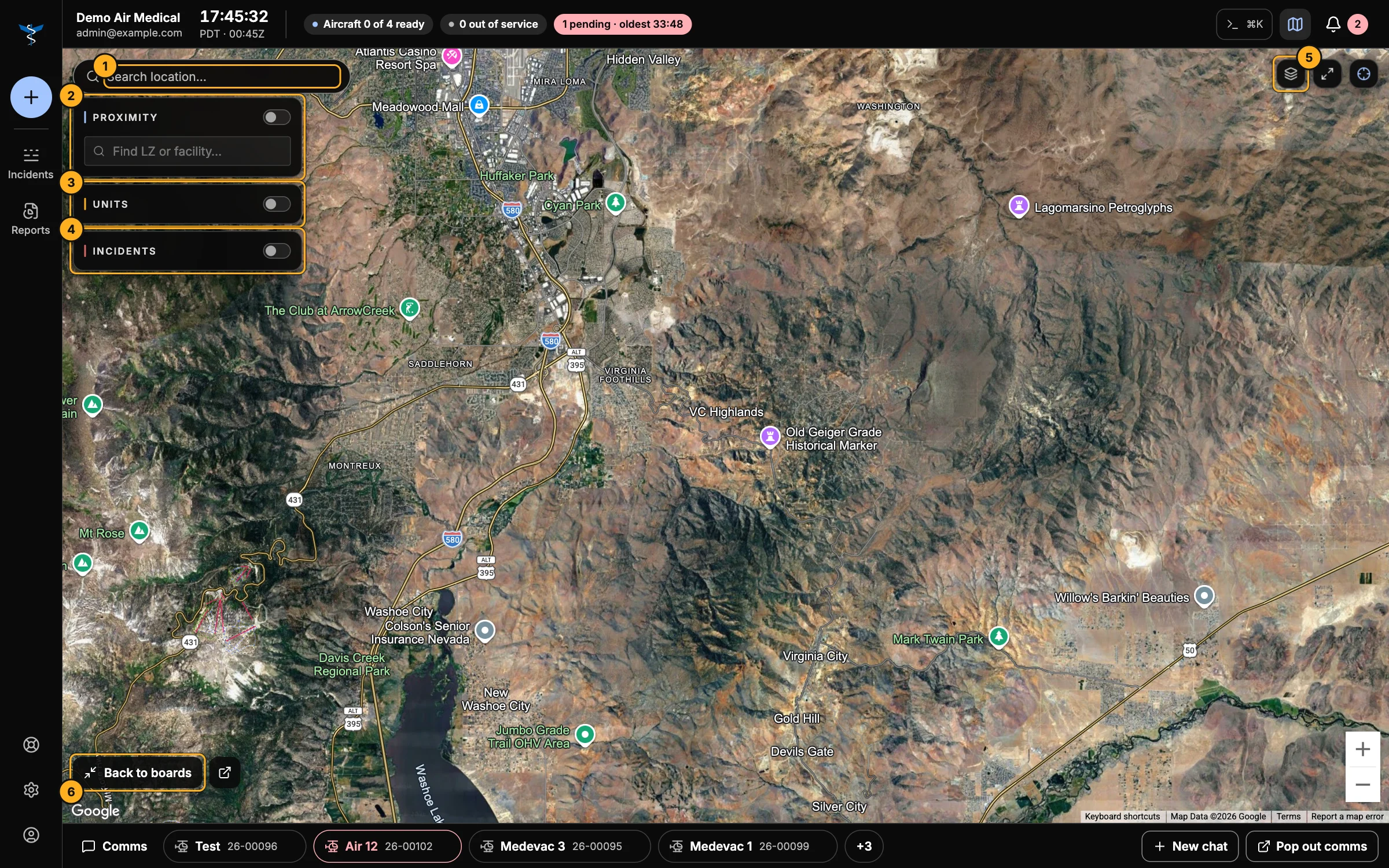
Task: Toggle the map view icon in top bar
Action: click(1295, 24)
